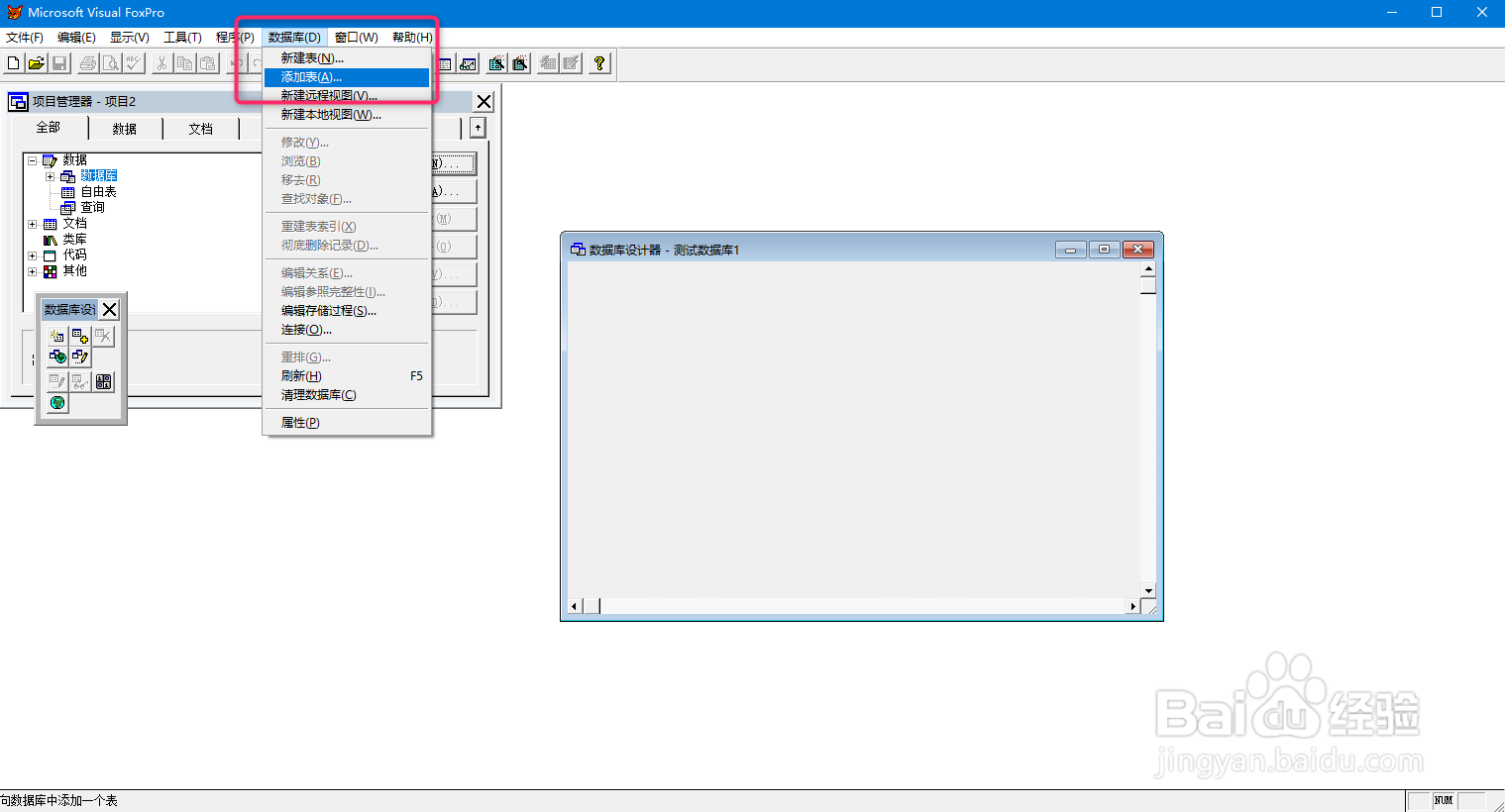Choose 属性(P) menu entry
Screen dimensions: 1505x812
[347, 423]
